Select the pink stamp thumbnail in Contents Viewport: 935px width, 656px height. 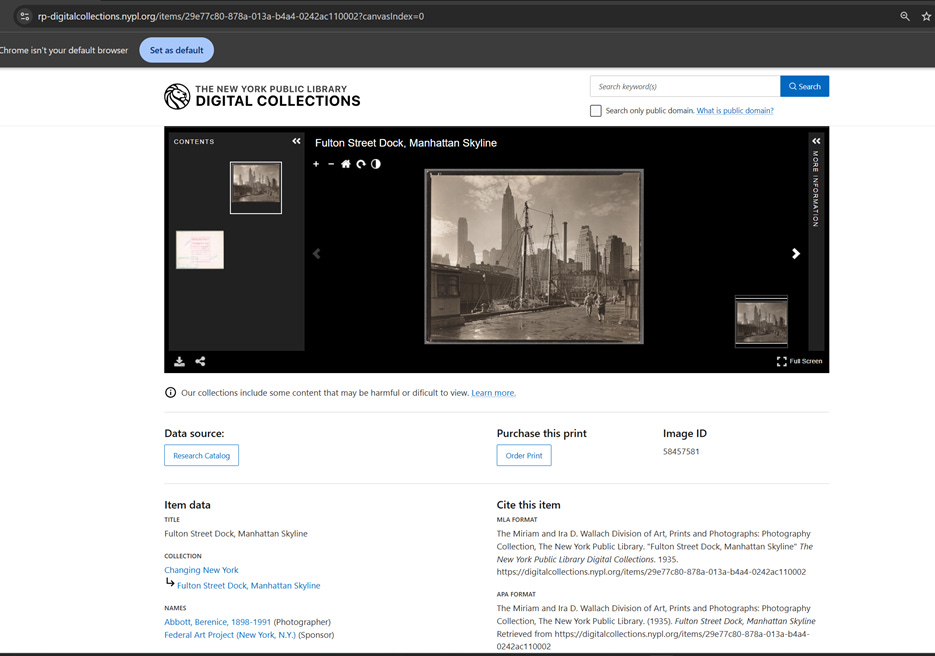click(199, 249)
